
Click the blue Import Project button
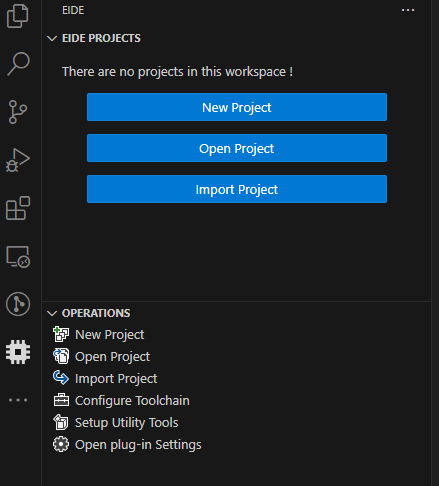[237, 189]
